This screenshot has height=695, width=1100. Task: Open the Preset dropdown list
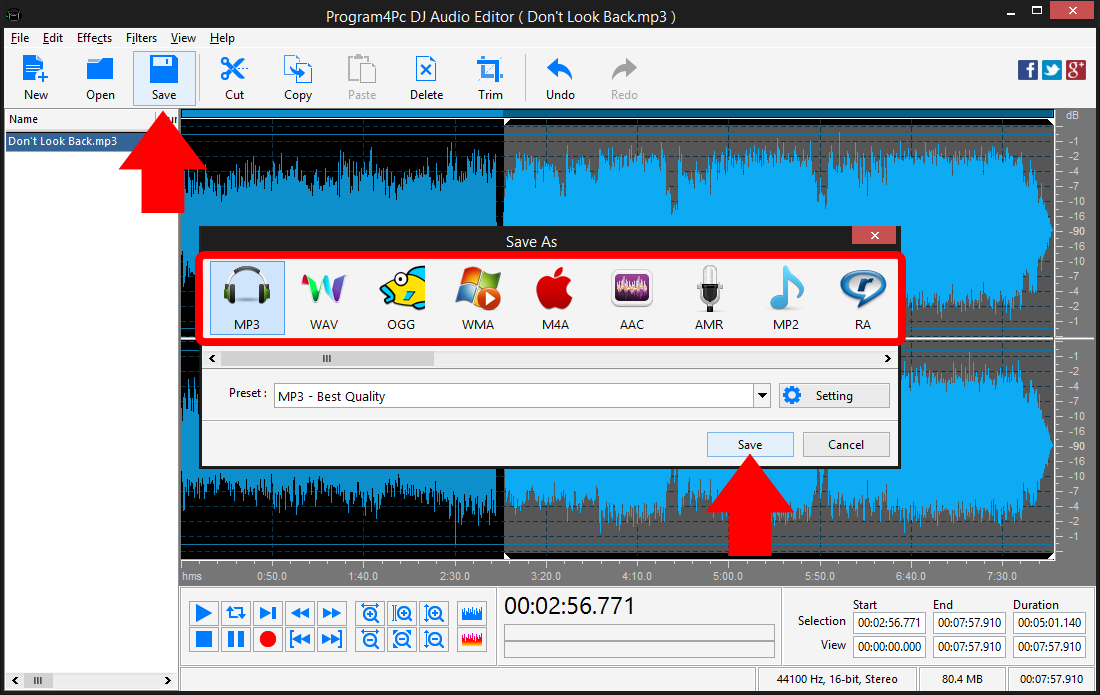(x=761, y=395)
